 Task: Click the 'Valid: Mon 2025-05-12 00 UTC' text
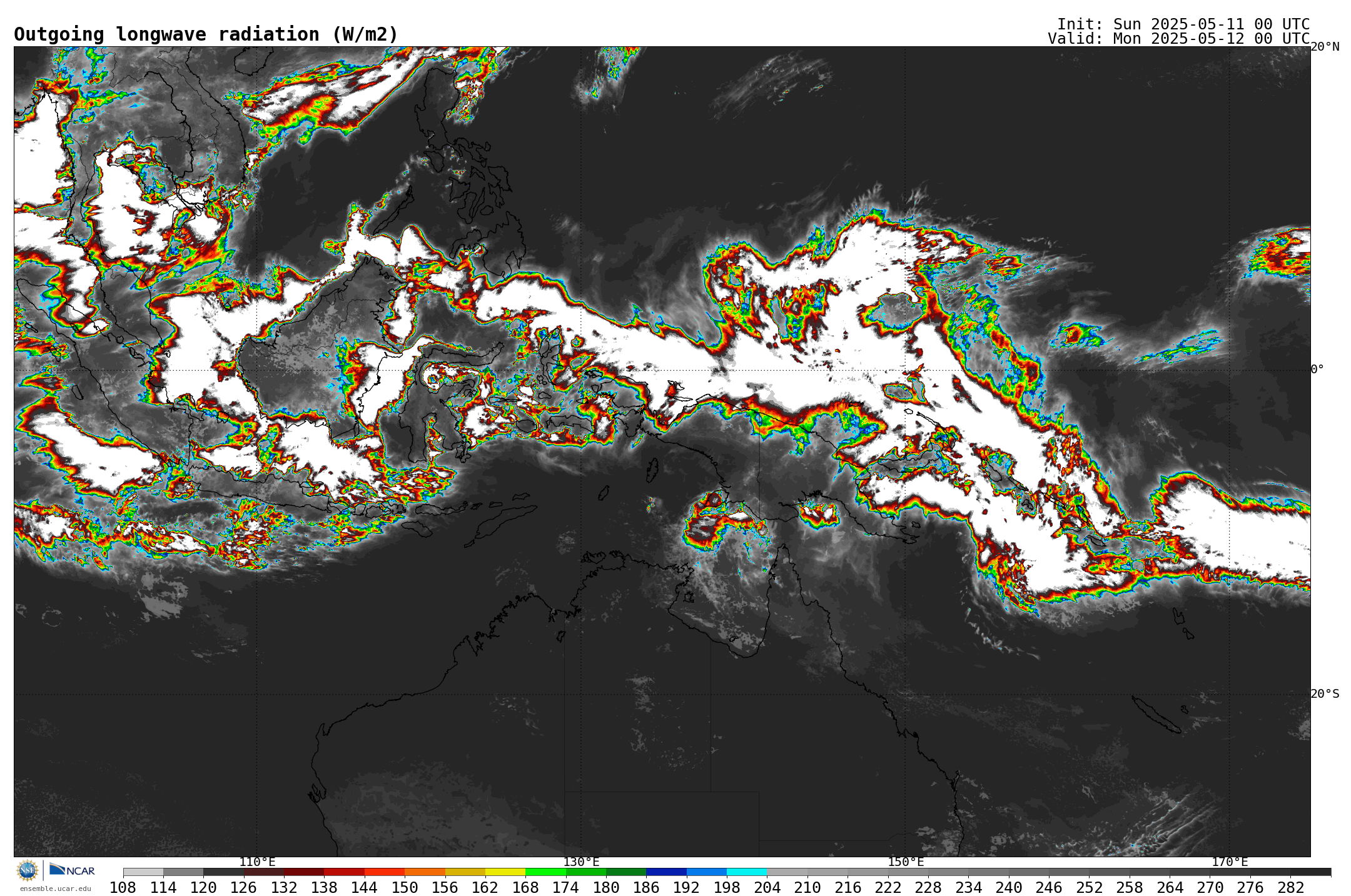coord(1178,39)
